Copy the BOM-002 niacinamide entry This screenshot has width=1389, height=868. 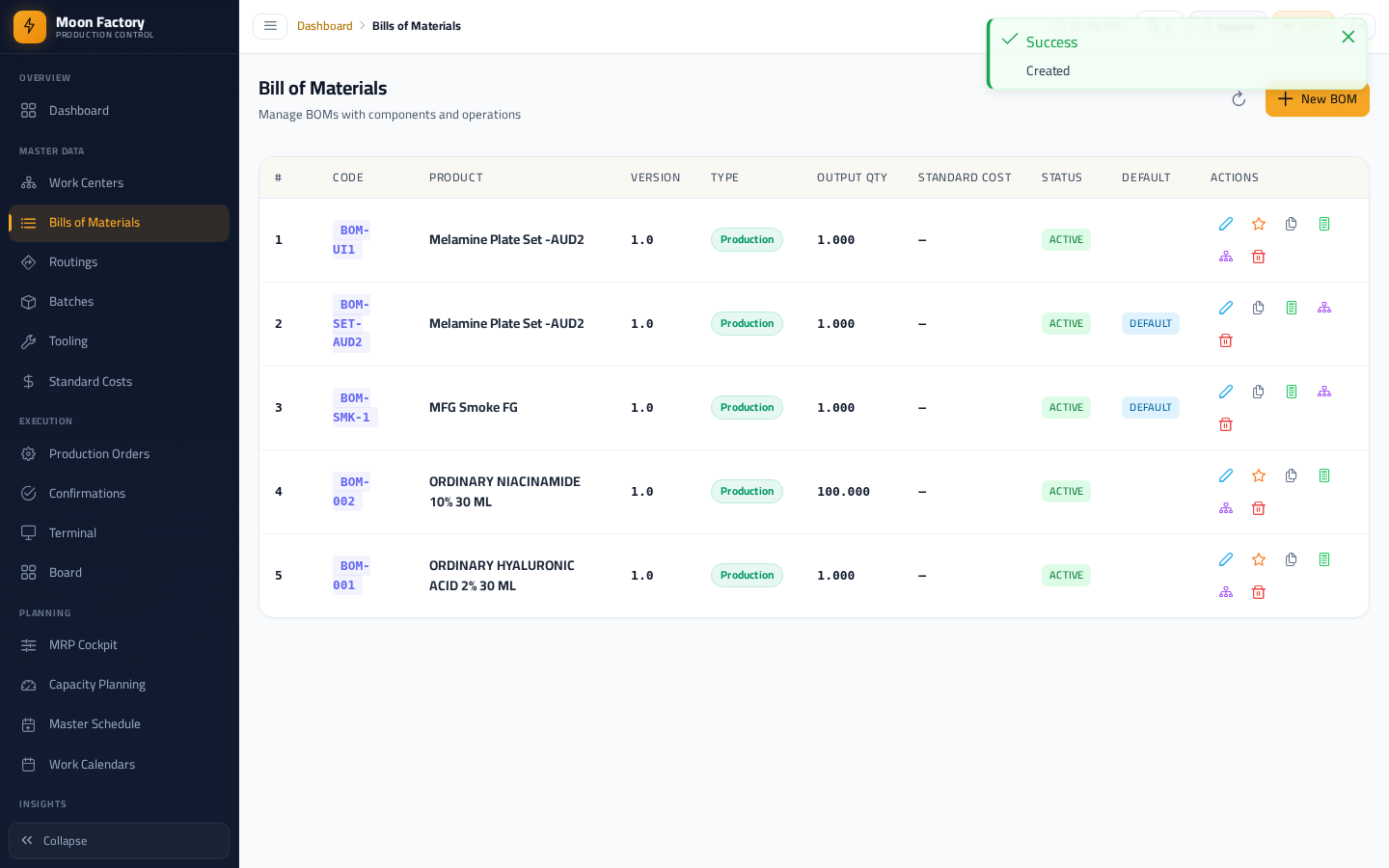click(1292, 475)
